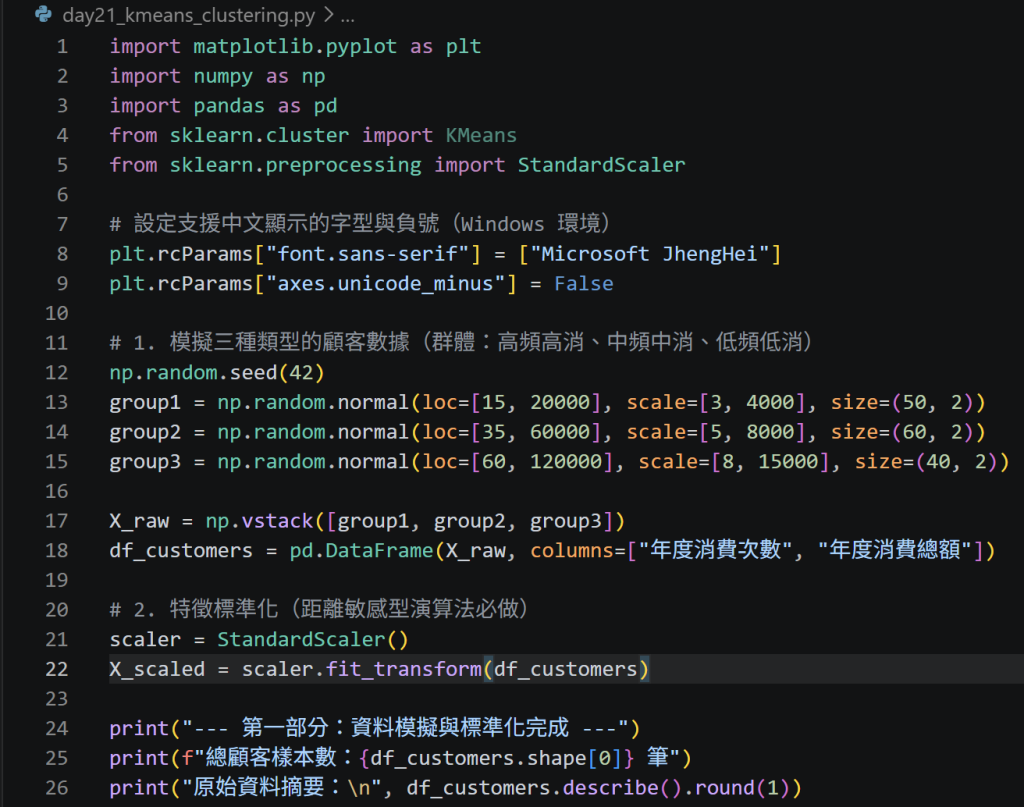Click "DataFrame" in pd.DataFrame
Viewport: 1024px width, 807px height.
(x=379, y=551)
